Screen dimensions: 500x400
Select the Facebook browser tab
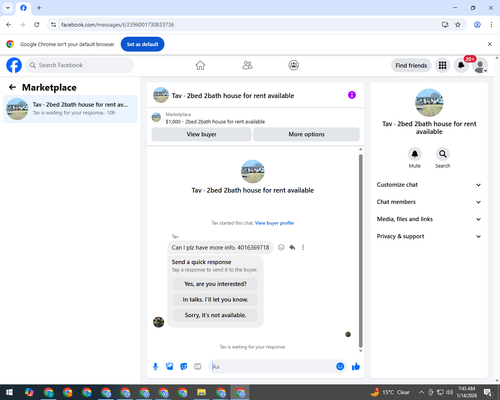[x=23, y=8]
